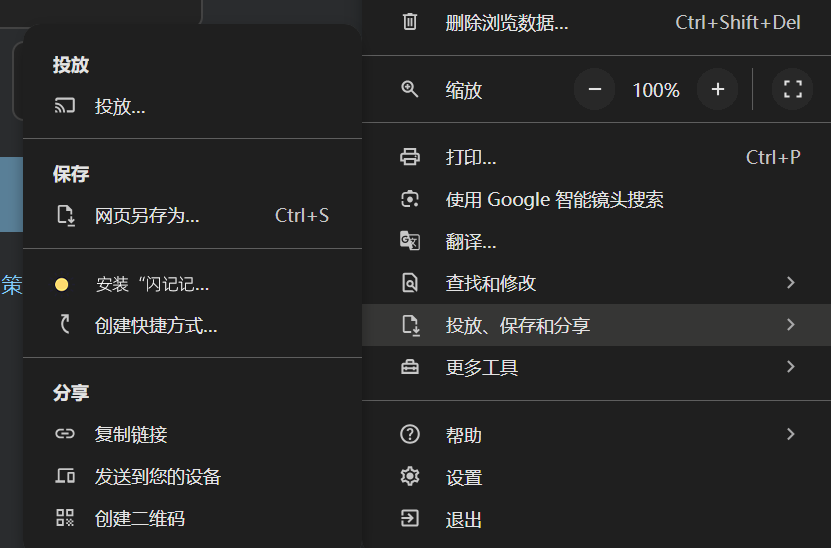Expand the 查找和修改 submenu arrow
Image resolution: width=831 pixels, height=548 pixels.
point(791,283)
